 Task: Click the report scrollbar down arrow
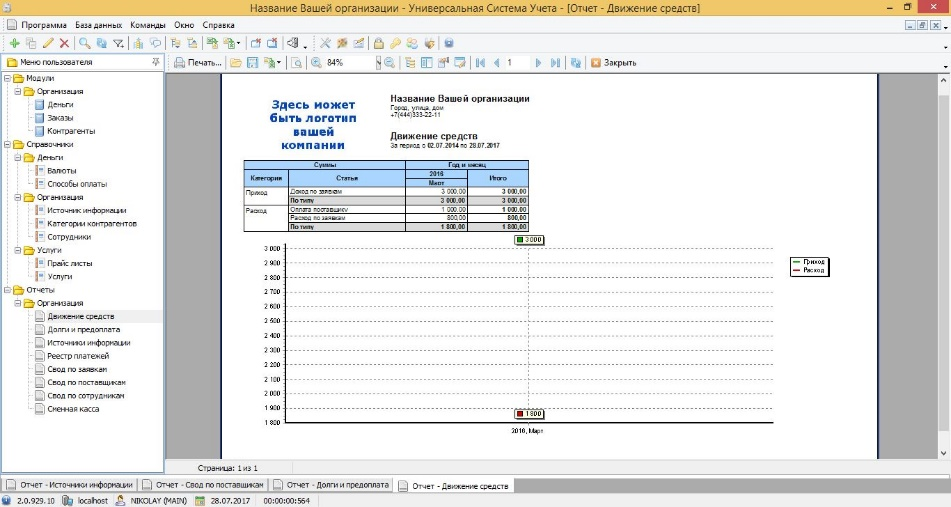point(944,453)
